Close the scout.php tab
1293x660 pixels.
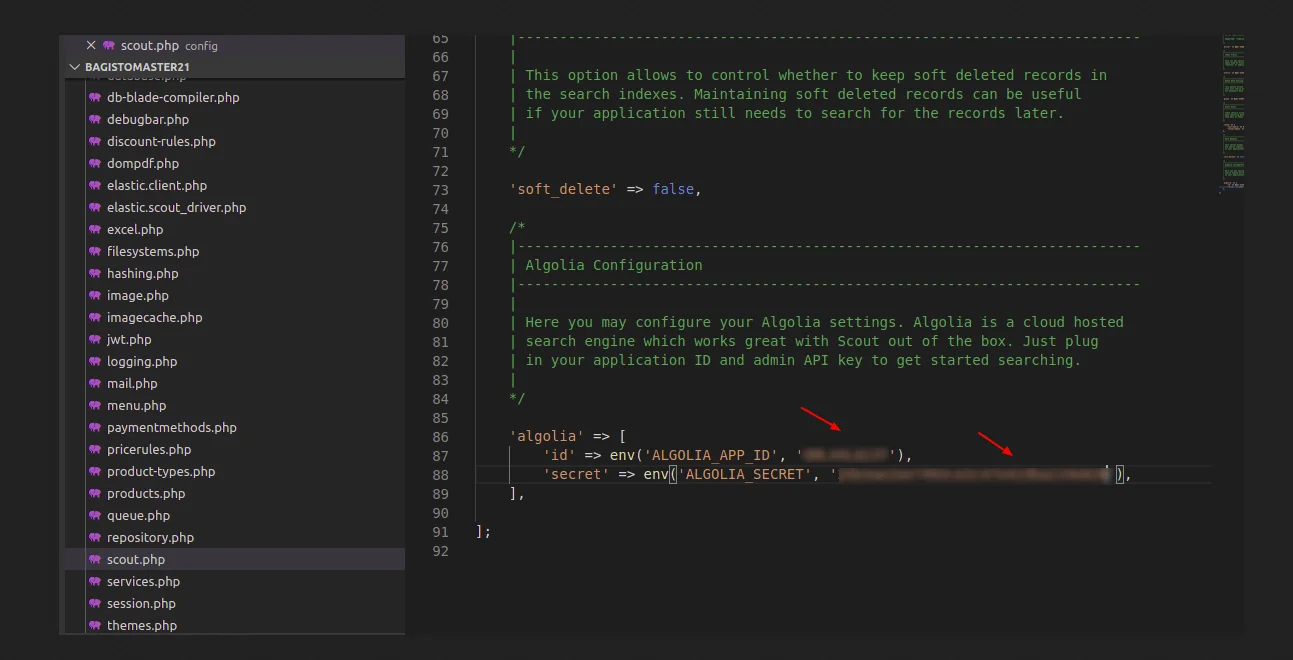(89, 45)
